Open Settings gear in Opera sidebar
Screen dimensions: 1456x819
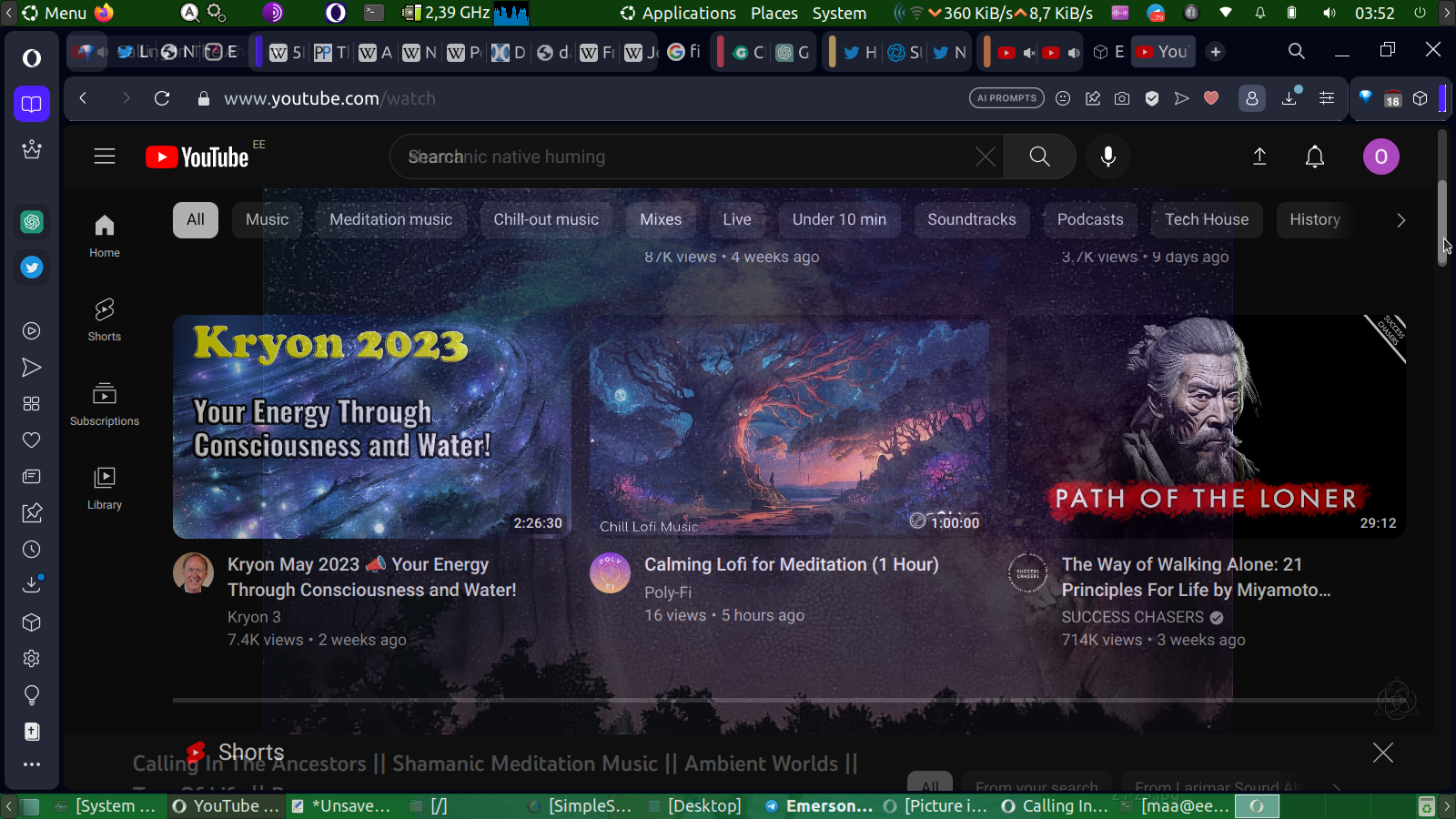[x=32, y=659]
